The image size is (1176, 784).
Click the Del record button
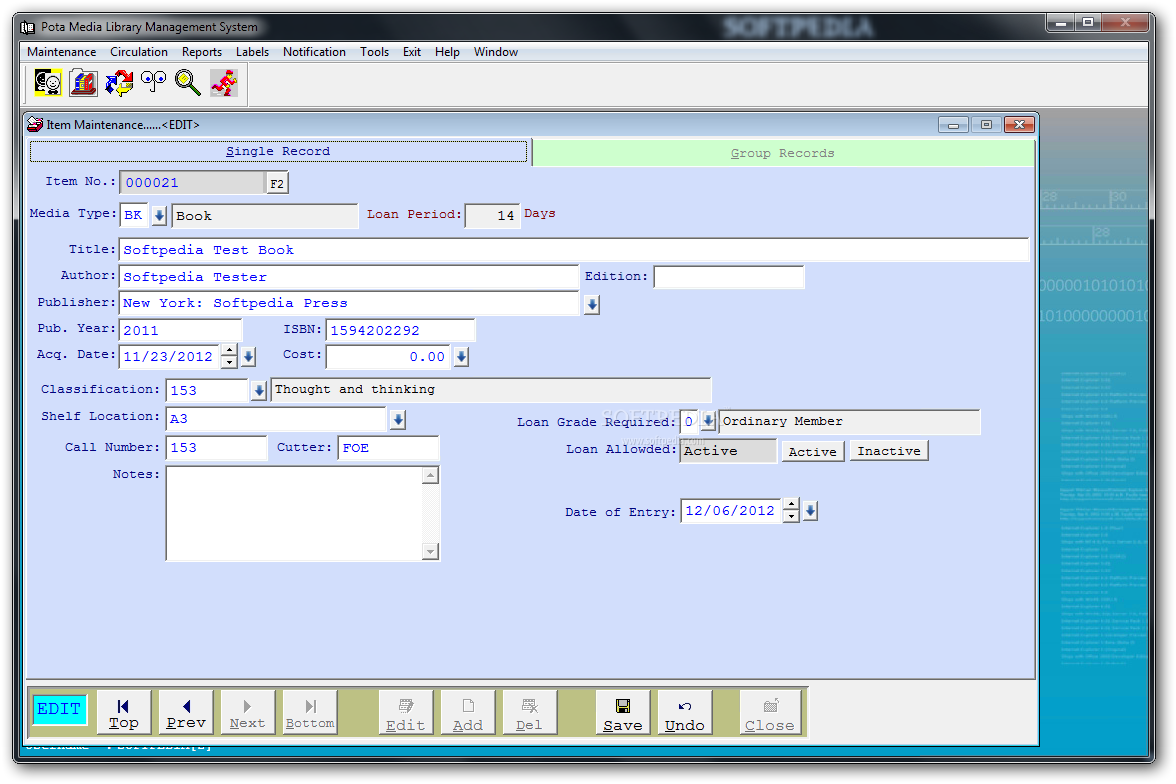coord(530,713)
